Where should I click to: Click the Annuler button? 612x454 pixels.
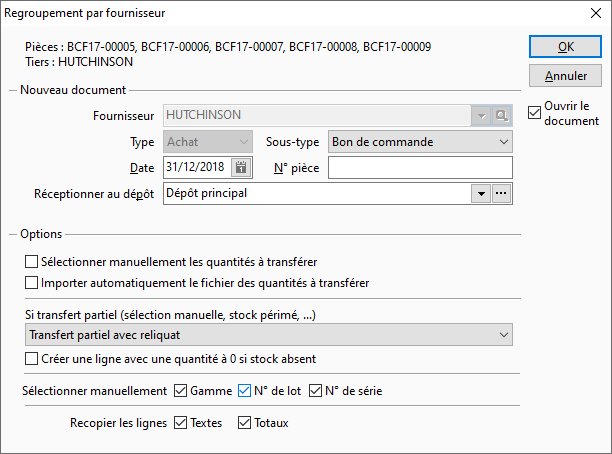(x=565, y=76)
